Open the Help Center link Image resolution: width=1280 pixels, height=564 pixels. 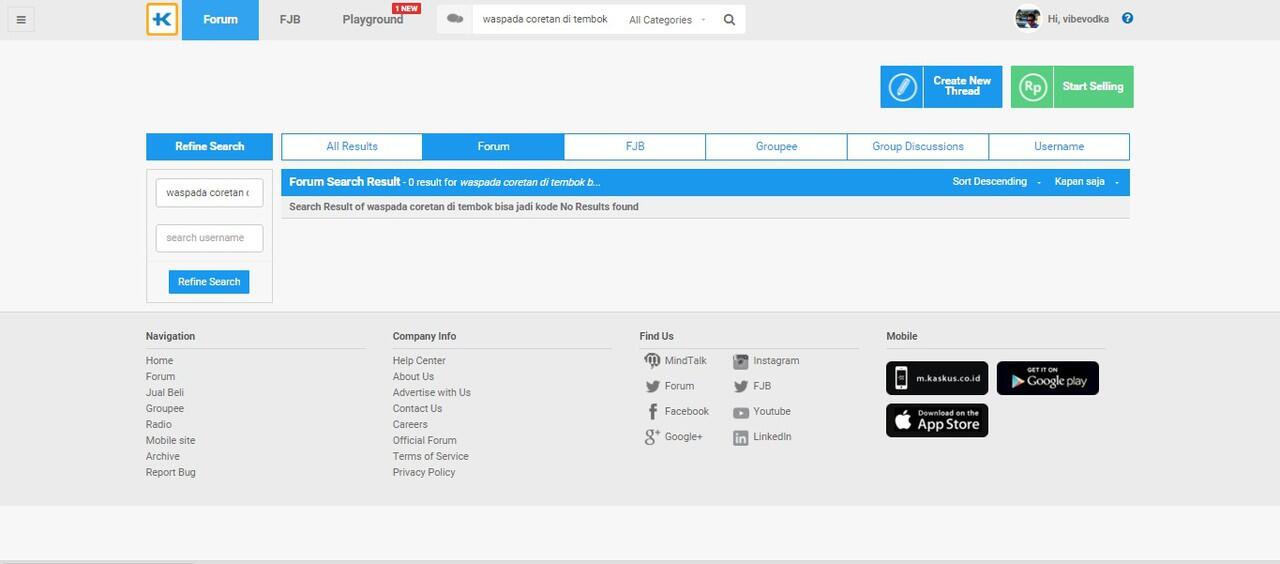(x=419, y=361)
